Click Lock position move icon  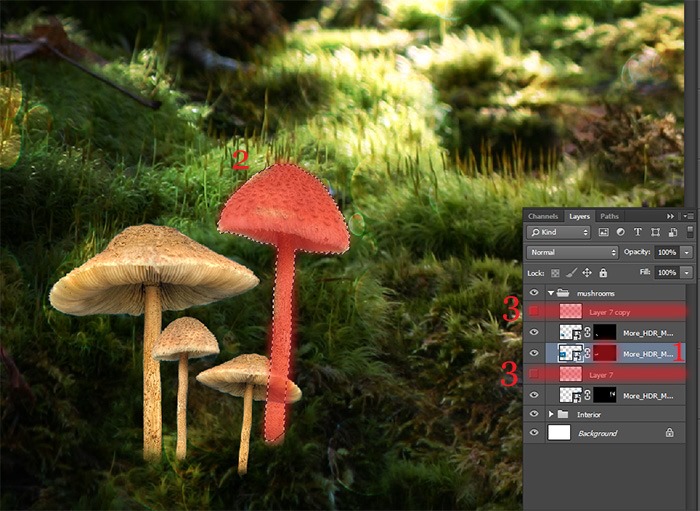[x=587, y=273]
